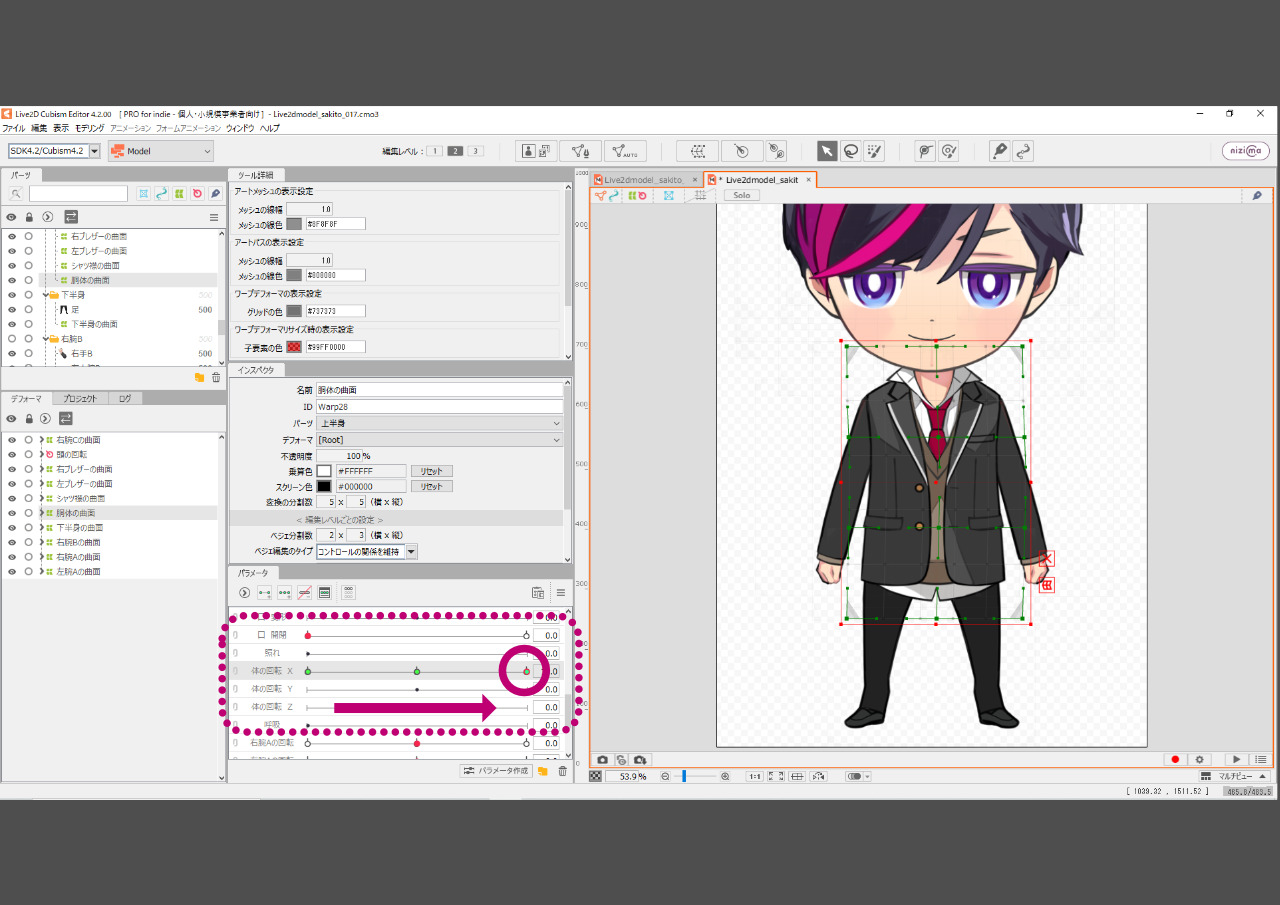Select the lasso selection tool
Viewport: 1280px width, 905px height.
[851, 151]
